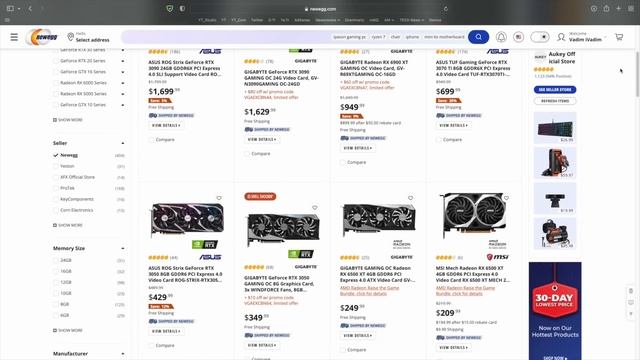This screenshot has width=640, height=360.
Task: Click Safari's share icon
Action: (606, 8)
